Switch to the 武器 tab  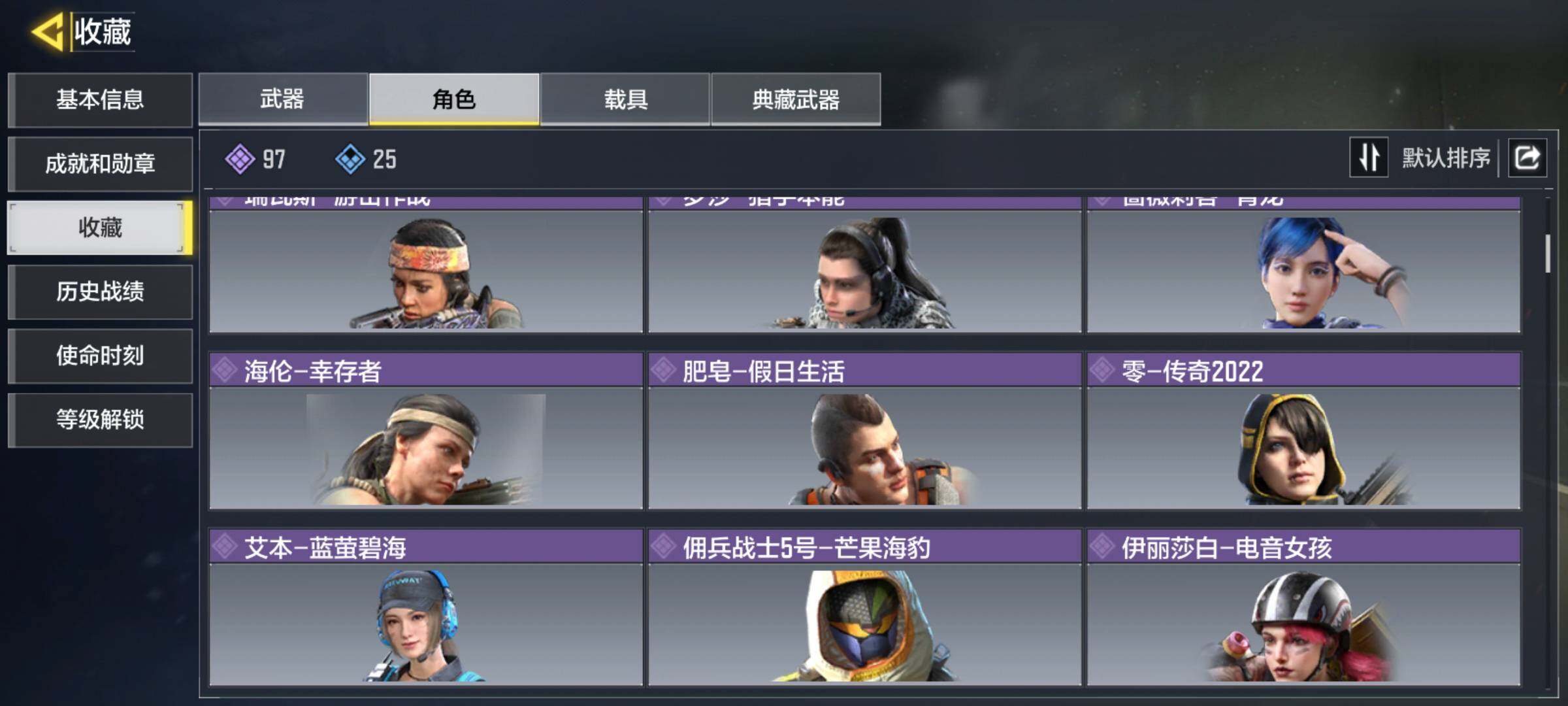pos(283,99)
